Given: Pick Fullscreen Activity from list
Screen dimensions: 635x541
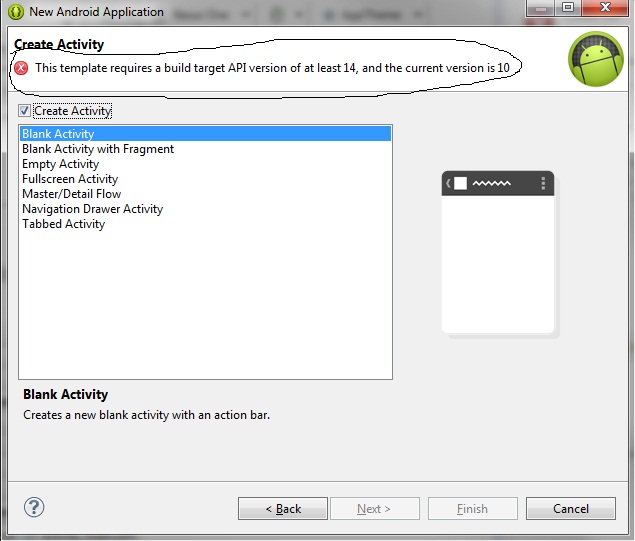Looking at the screenshot, I should click(x=205, y=179).
